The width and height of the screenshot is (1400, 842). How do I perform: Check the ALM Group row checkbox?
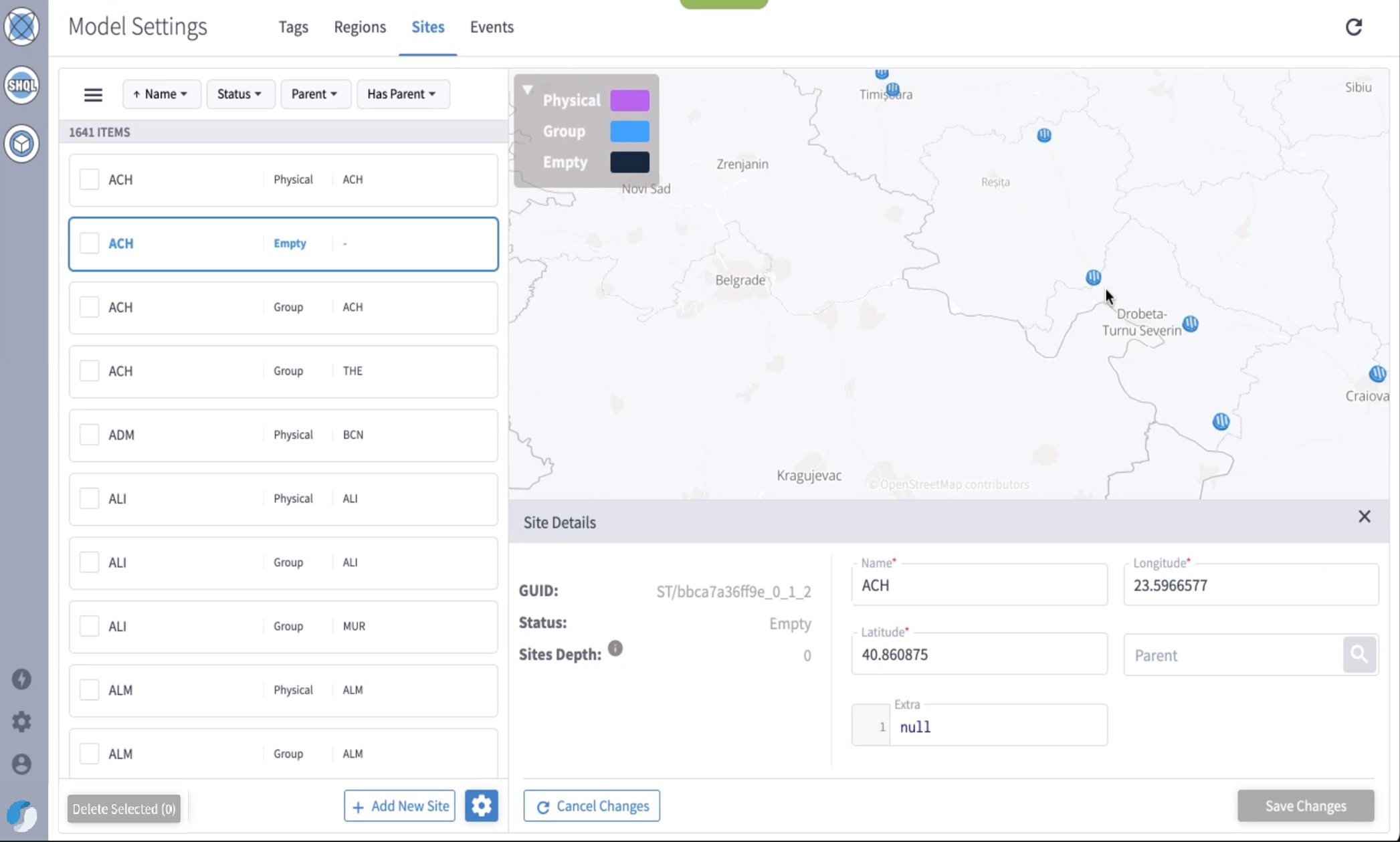click(90, 753)
